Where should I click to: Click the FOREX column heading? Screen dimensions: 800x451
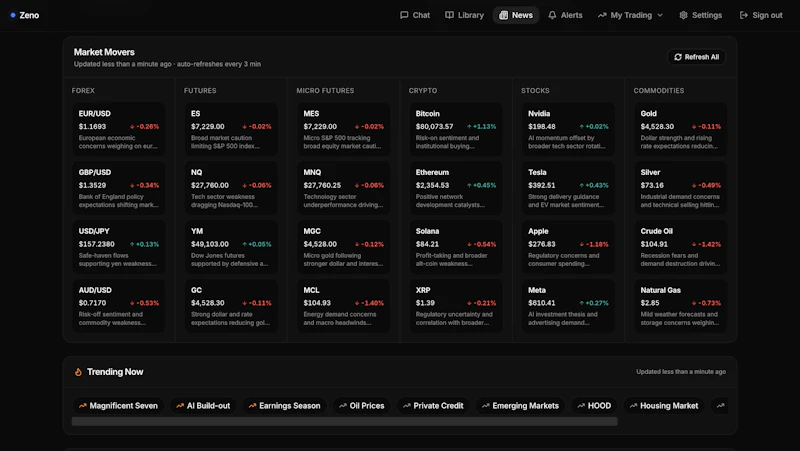tap(83, 90)
